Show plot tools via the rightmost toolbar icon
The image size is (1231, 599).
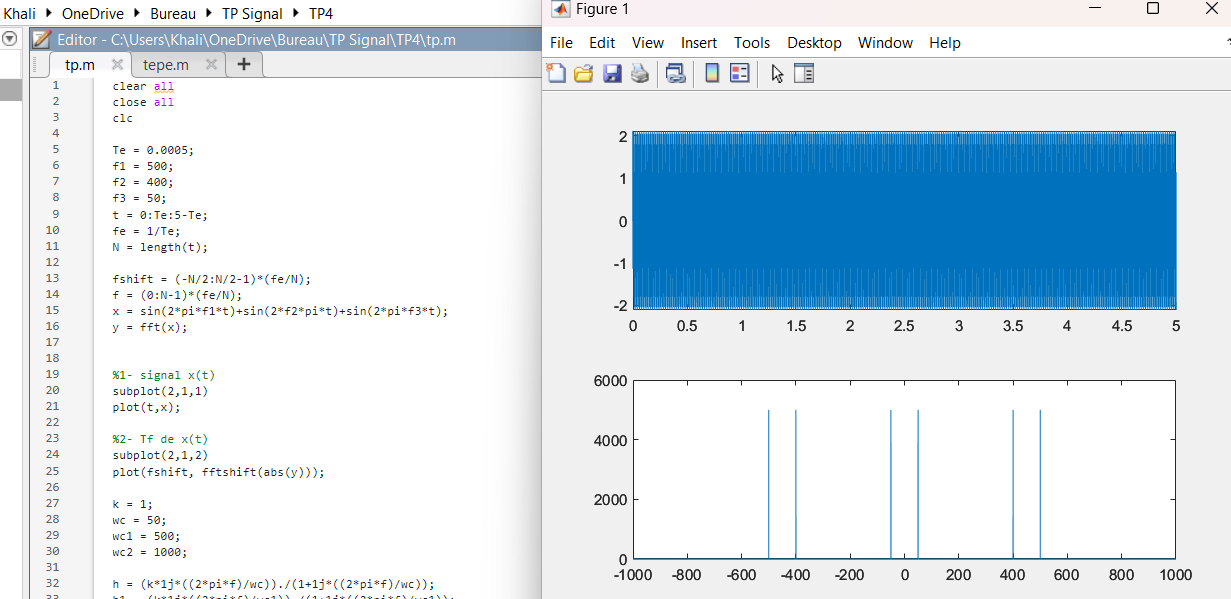[x=805, y=72]
